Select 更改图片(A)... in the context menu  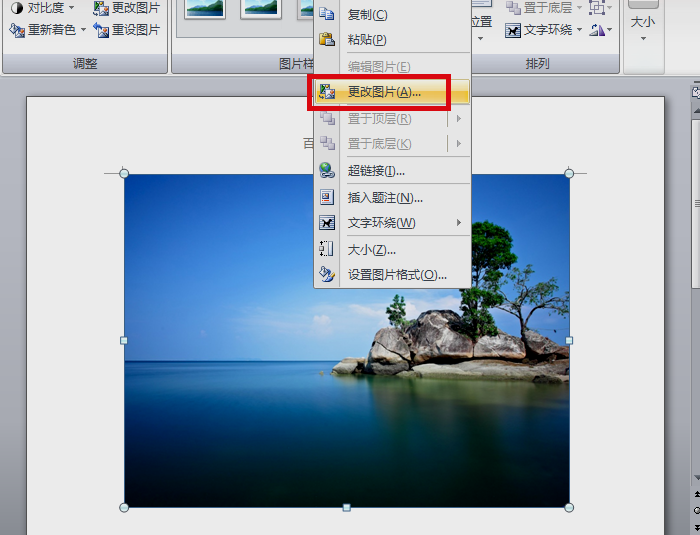pyautogui.click(x=392, y=92)
